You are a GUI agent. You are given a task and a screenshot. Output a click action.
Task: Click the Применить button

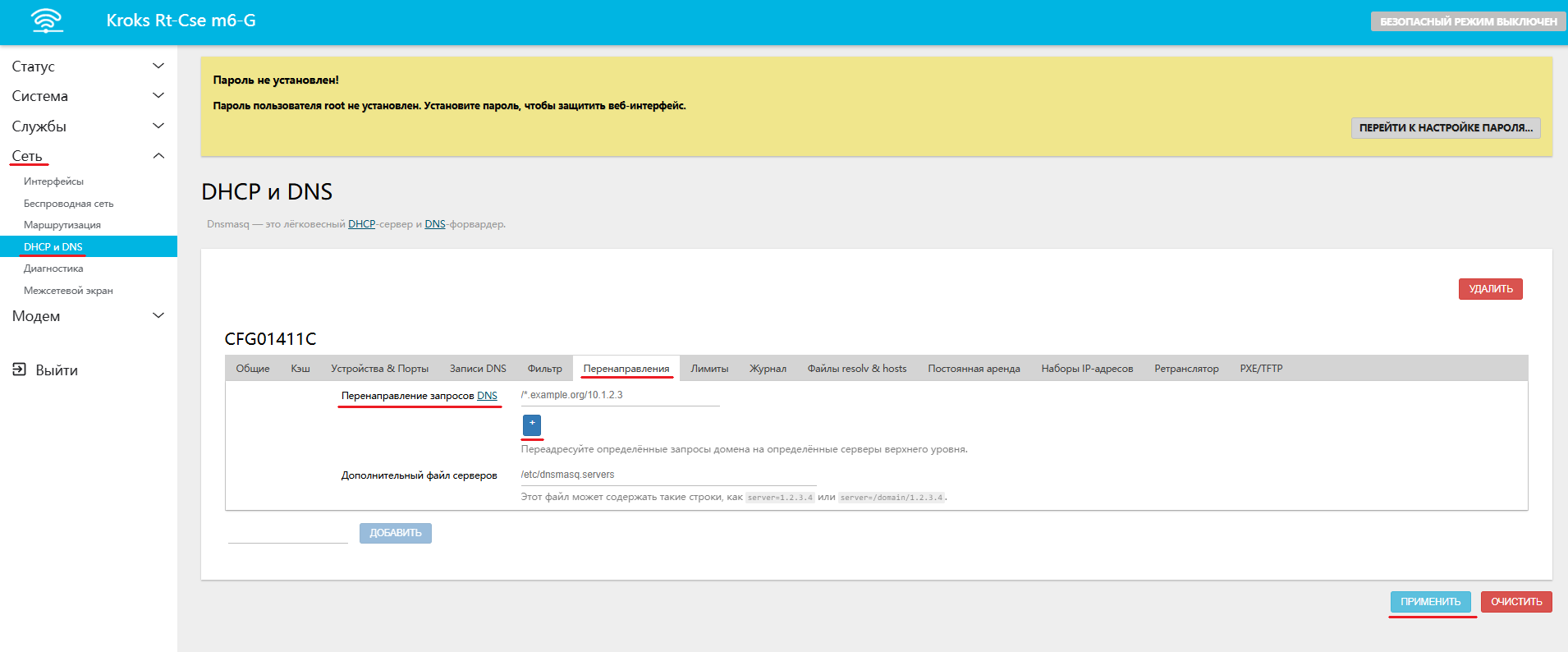1430,602
